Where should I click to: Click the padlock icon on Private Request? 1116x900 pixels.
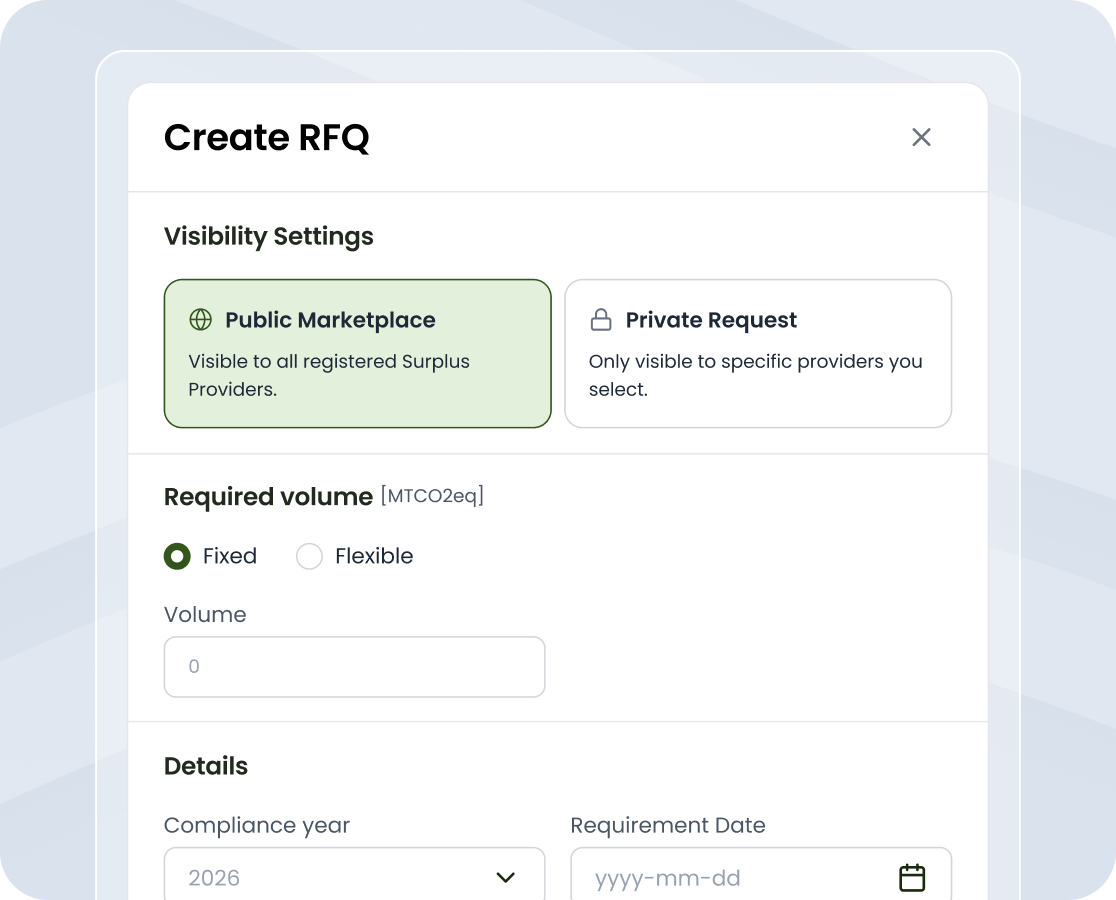point(601,320)
